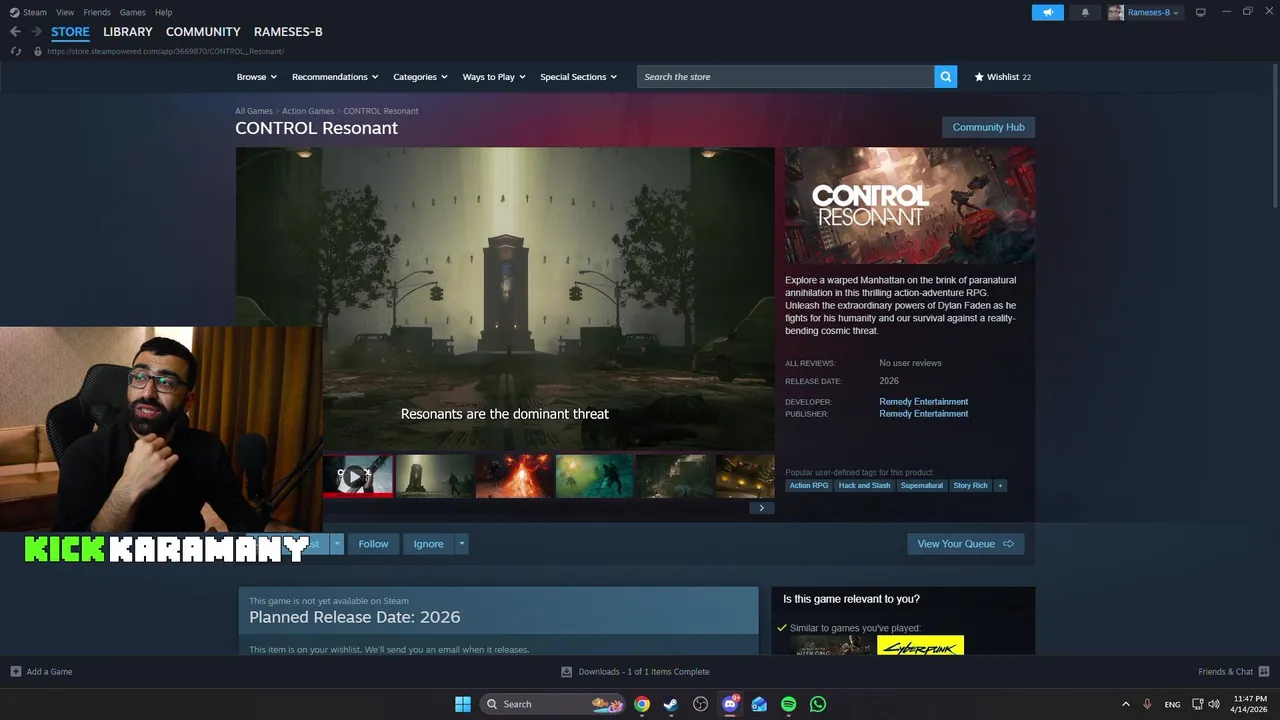Screen dimensions: 1280x720
Task: Click the microphone tray icon
Action: pyautogui.click(x=1147, y=704)
